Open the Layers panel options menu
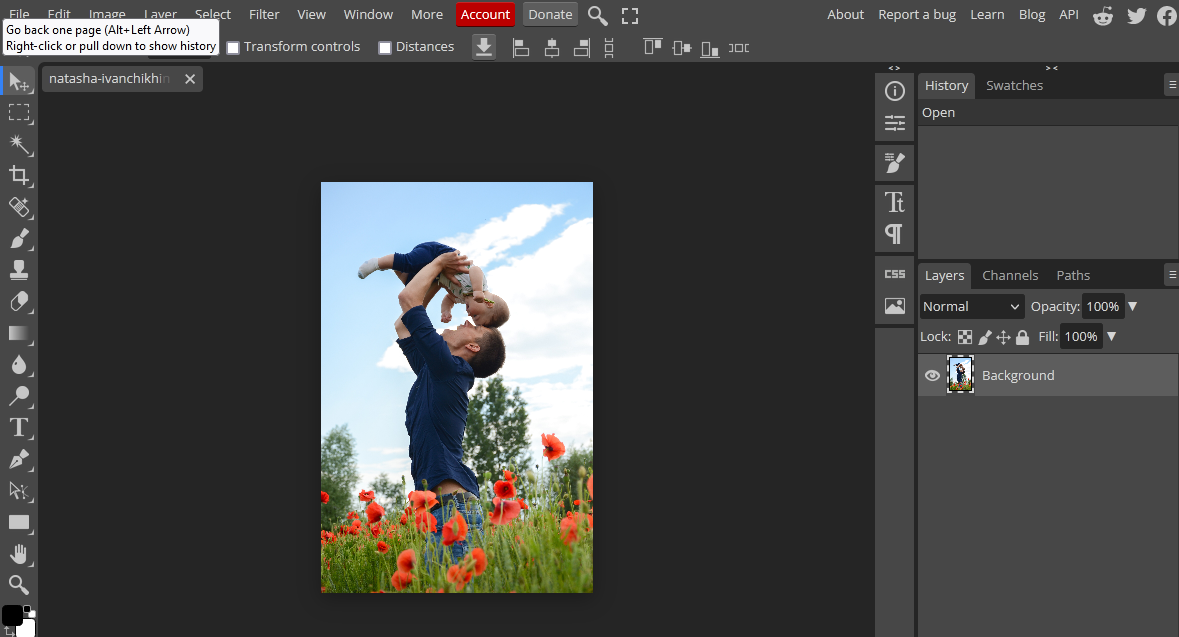This screenshot has width=1179, height=637. (1172, 275)
